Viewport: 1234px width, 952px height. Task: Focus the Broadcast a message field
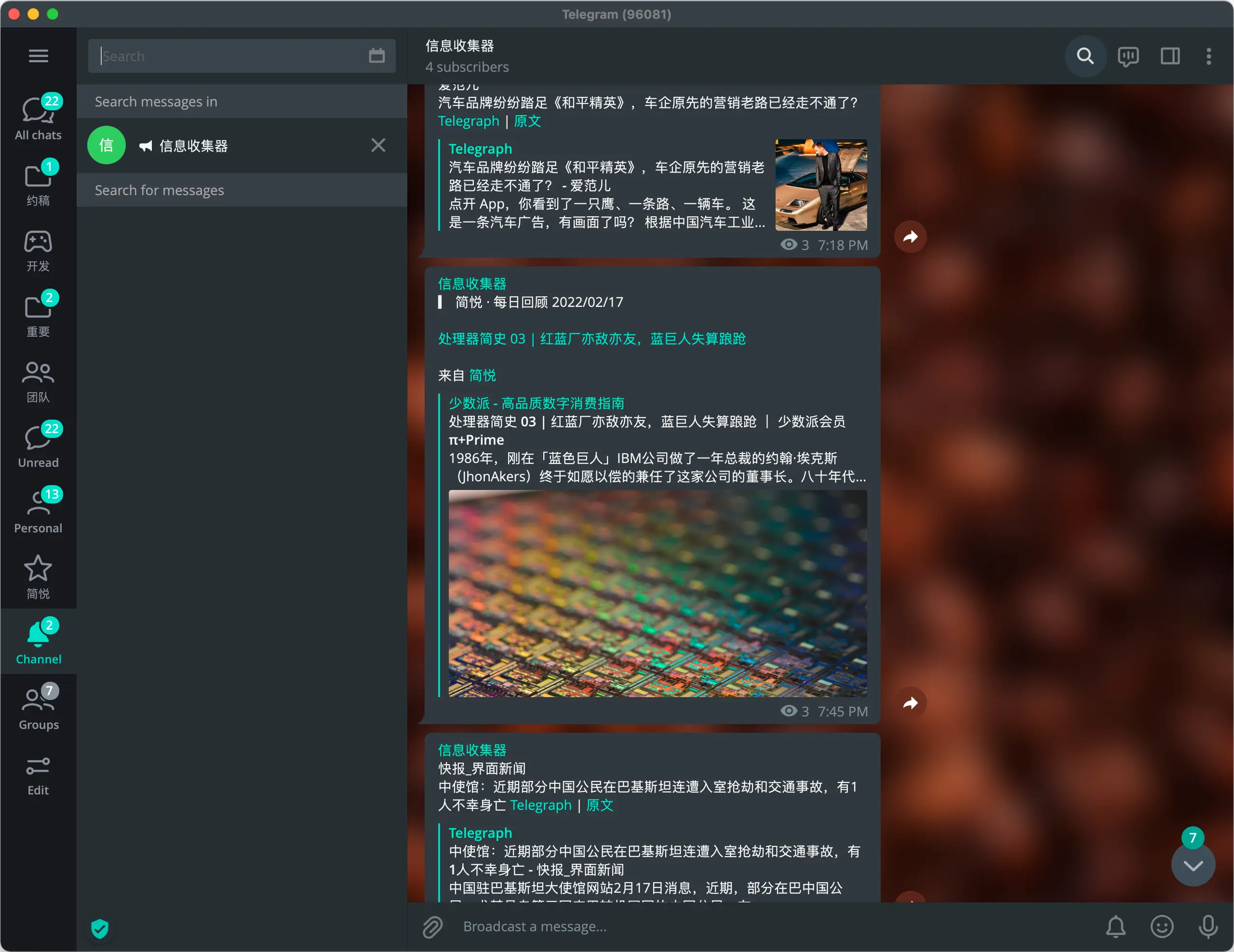point(774,926)
